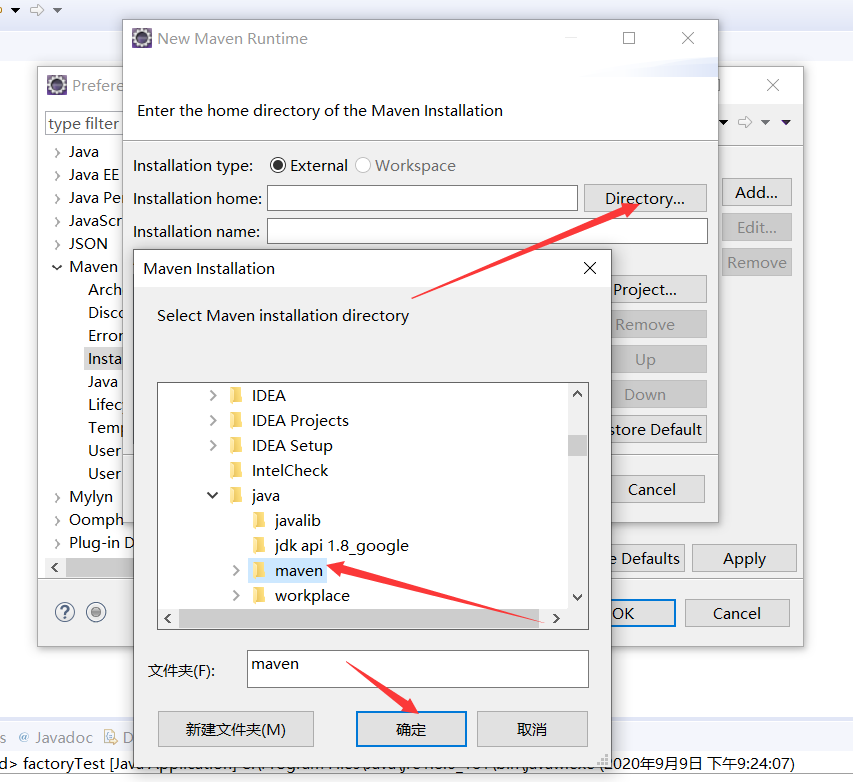853x782 pixels.
Task: Click Preferences forward navigation arrow icon
Action: (x=745, y=122)
